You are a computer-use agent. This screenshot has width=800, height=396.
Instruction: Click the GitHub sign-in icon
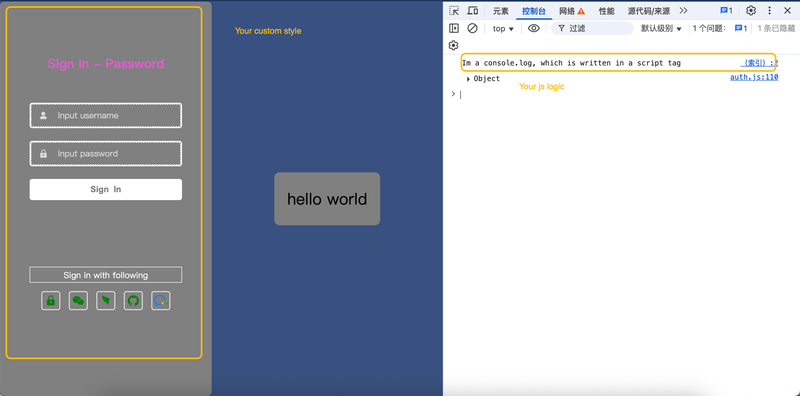(133, 301)
